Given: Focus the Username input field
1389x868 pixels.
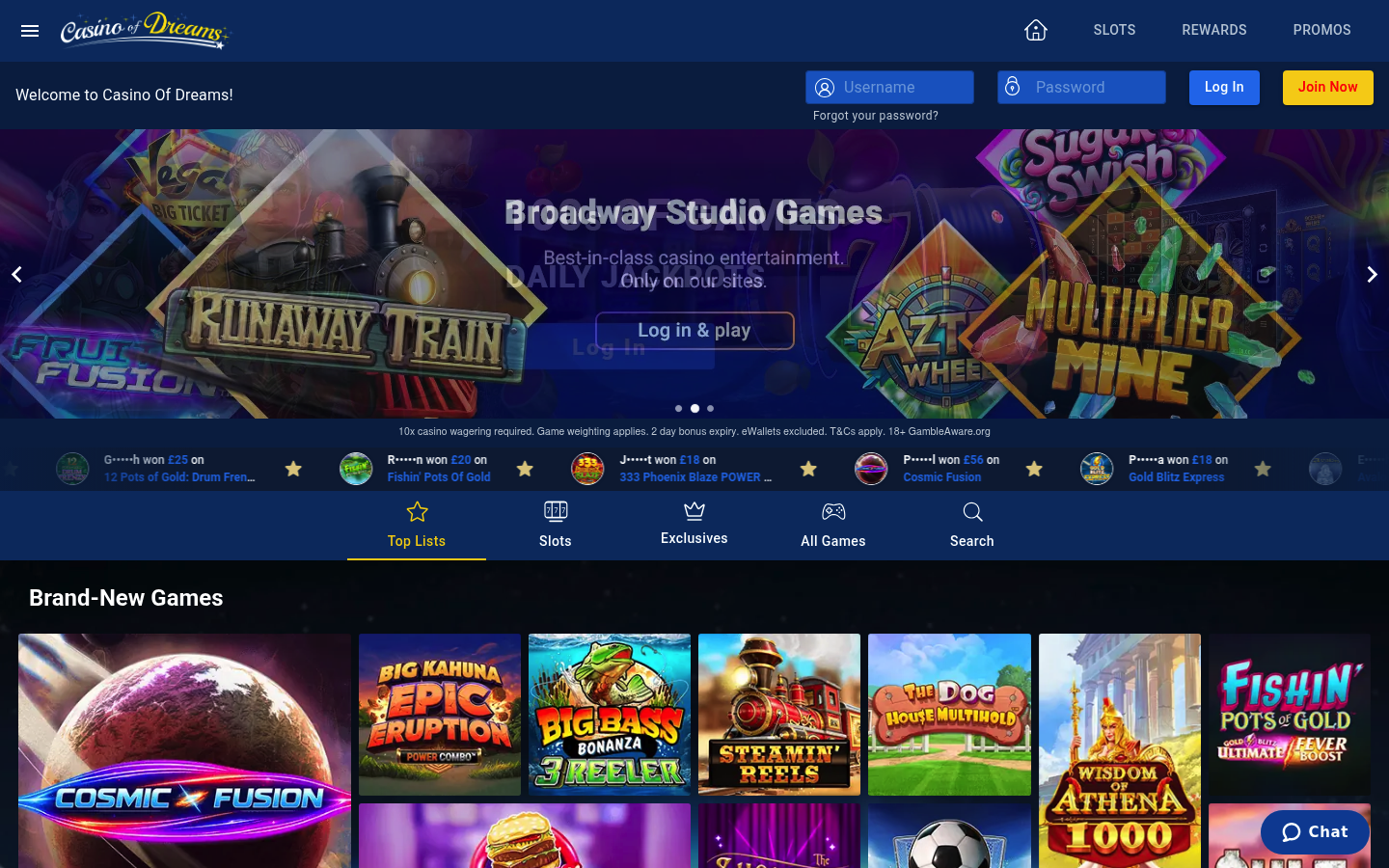Looking at the screenshot, I should (889, 87).
